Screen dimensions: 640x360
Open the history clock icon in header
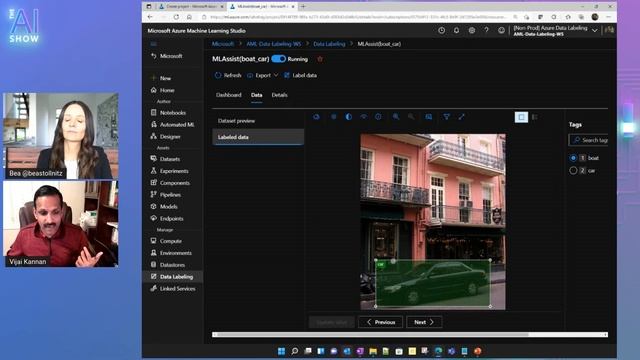(x=441, y=31)
